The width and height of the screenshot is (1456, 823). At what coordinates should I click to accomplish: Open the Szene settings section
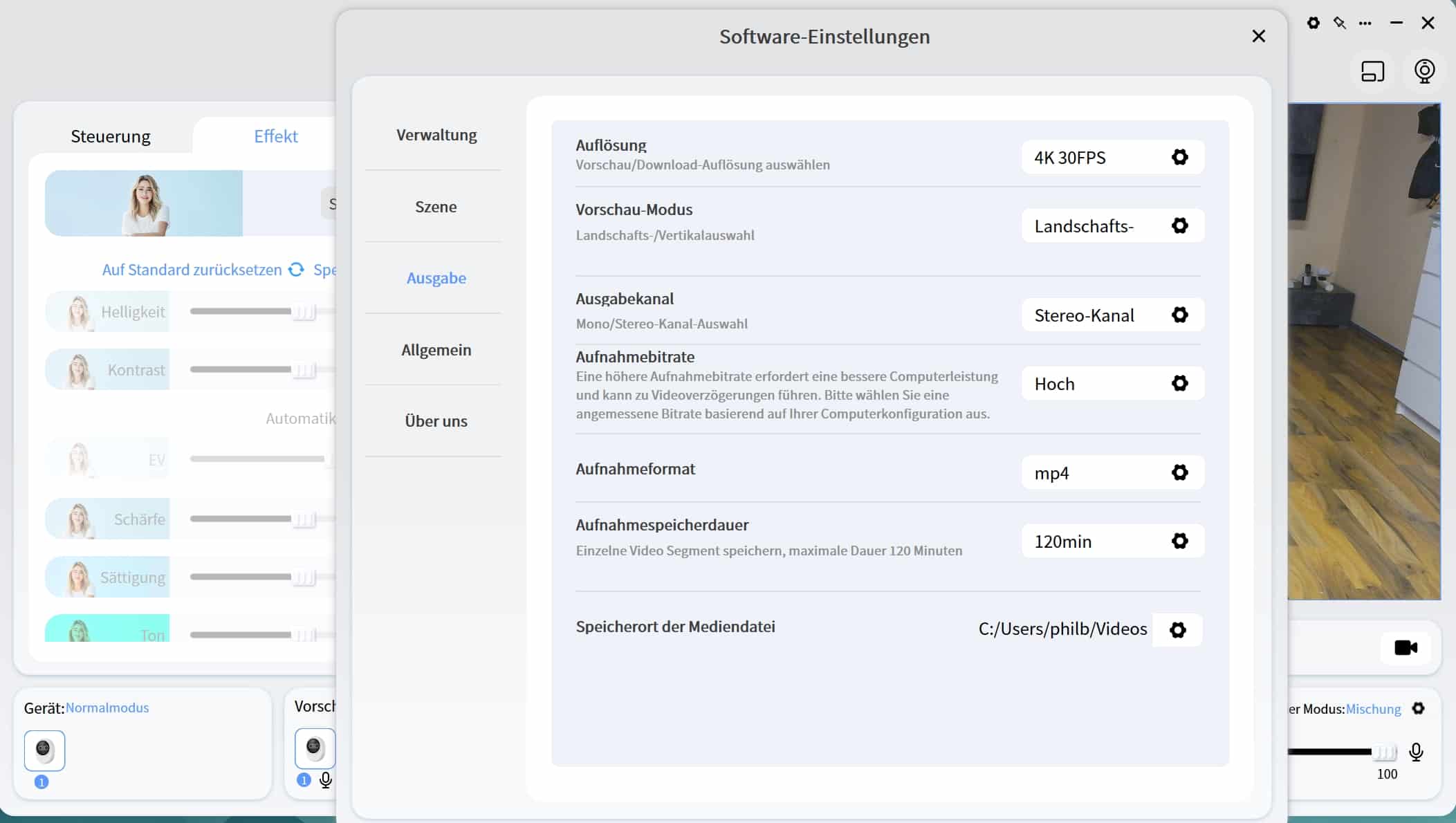(436, 207)
